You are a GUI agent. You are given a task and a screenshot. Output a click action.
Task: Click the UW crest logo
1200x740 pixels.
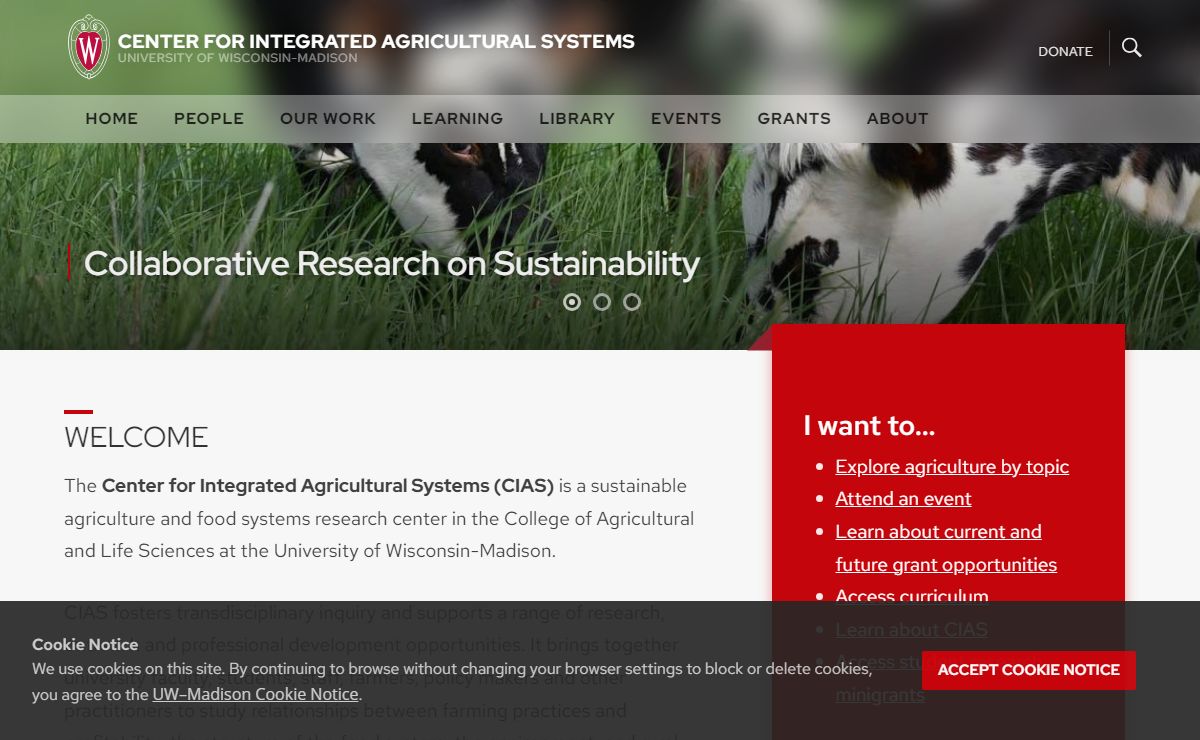tap(88, 47)
